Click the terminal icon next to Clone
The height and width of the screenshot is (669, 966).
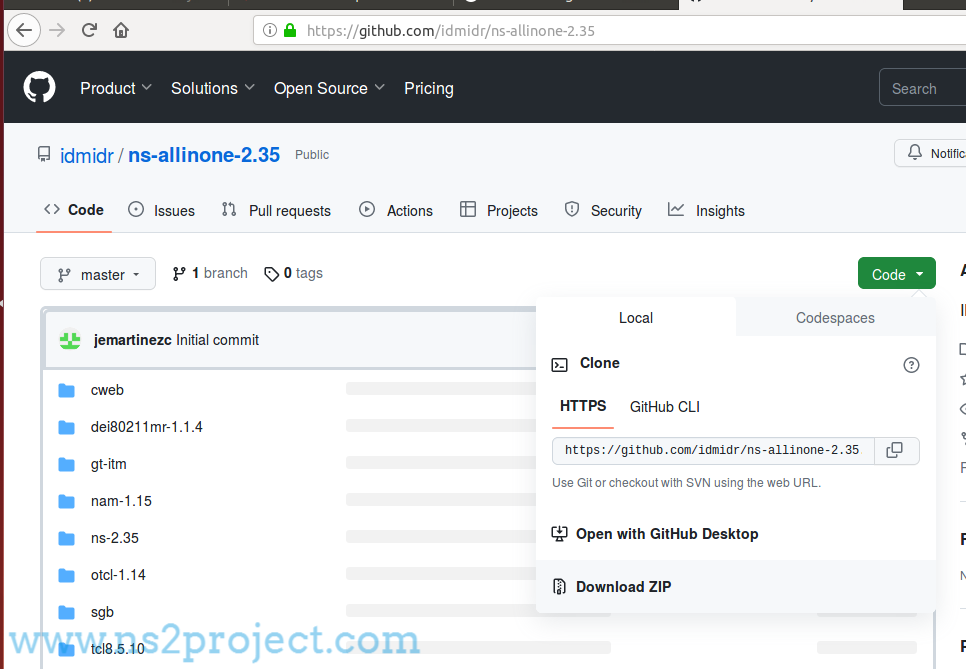pos(559,365)
